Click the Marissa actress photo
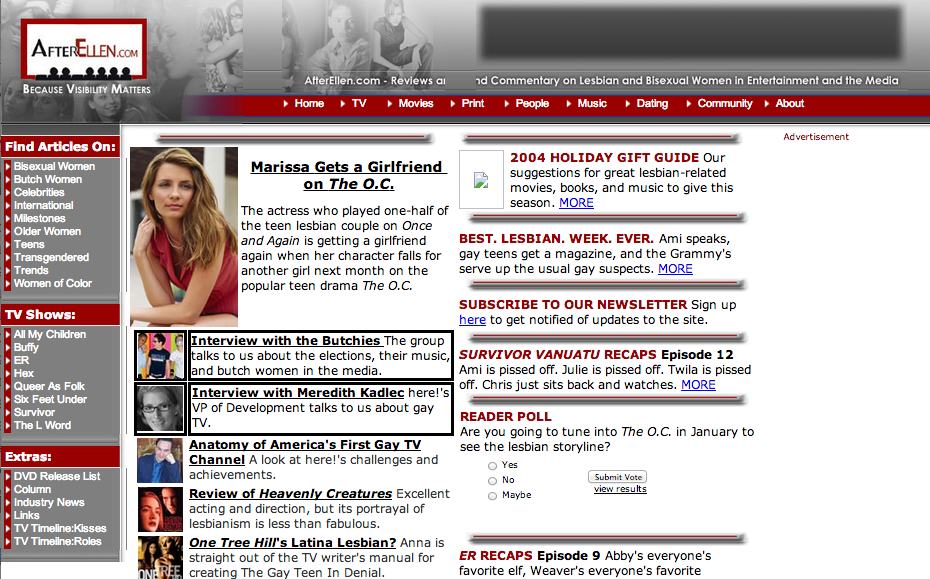The image size is (930, 579). (184, 237)
